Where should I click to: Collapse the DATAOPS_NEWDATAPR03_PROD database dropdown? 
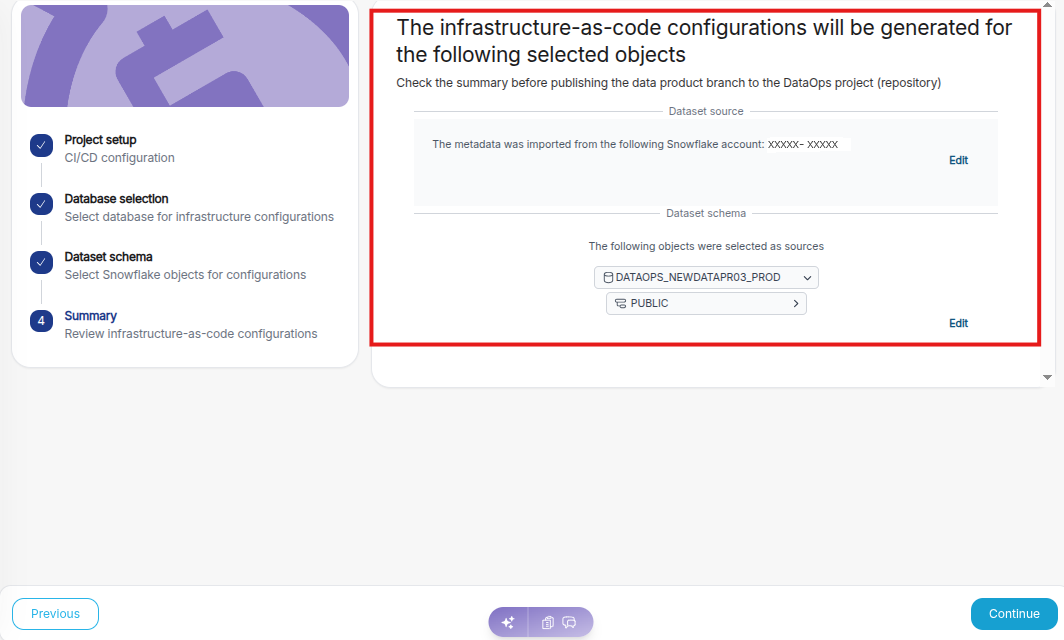[807, 277]
